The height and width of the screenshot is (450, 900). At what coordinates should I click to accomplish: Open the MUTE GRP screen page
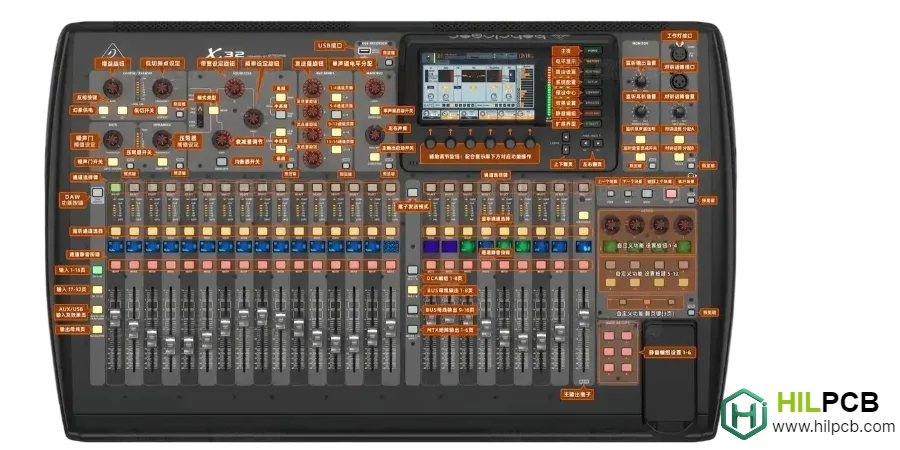(593, 113)
